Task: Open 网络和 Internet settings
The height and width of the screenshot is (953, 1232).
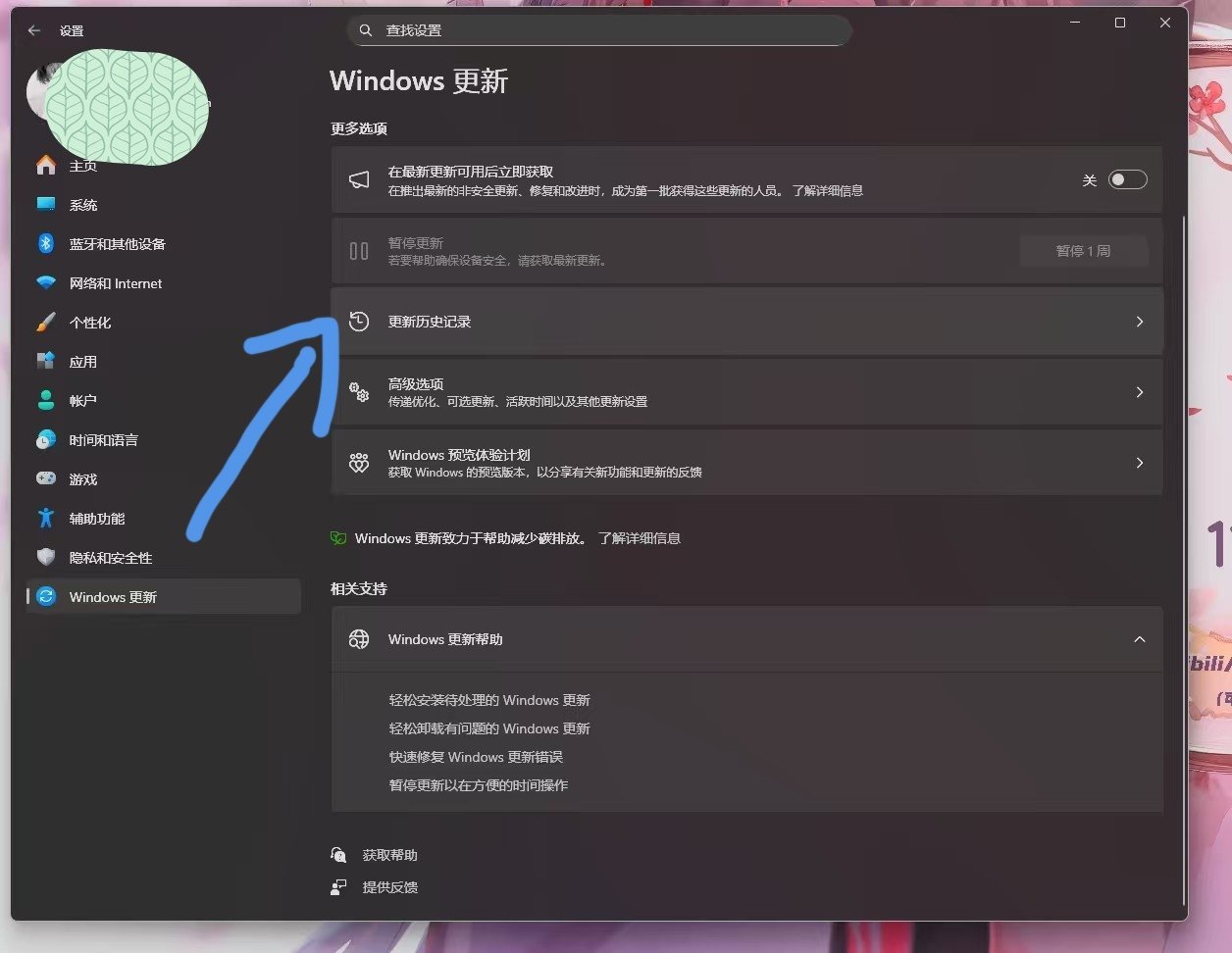Action: 163,283
